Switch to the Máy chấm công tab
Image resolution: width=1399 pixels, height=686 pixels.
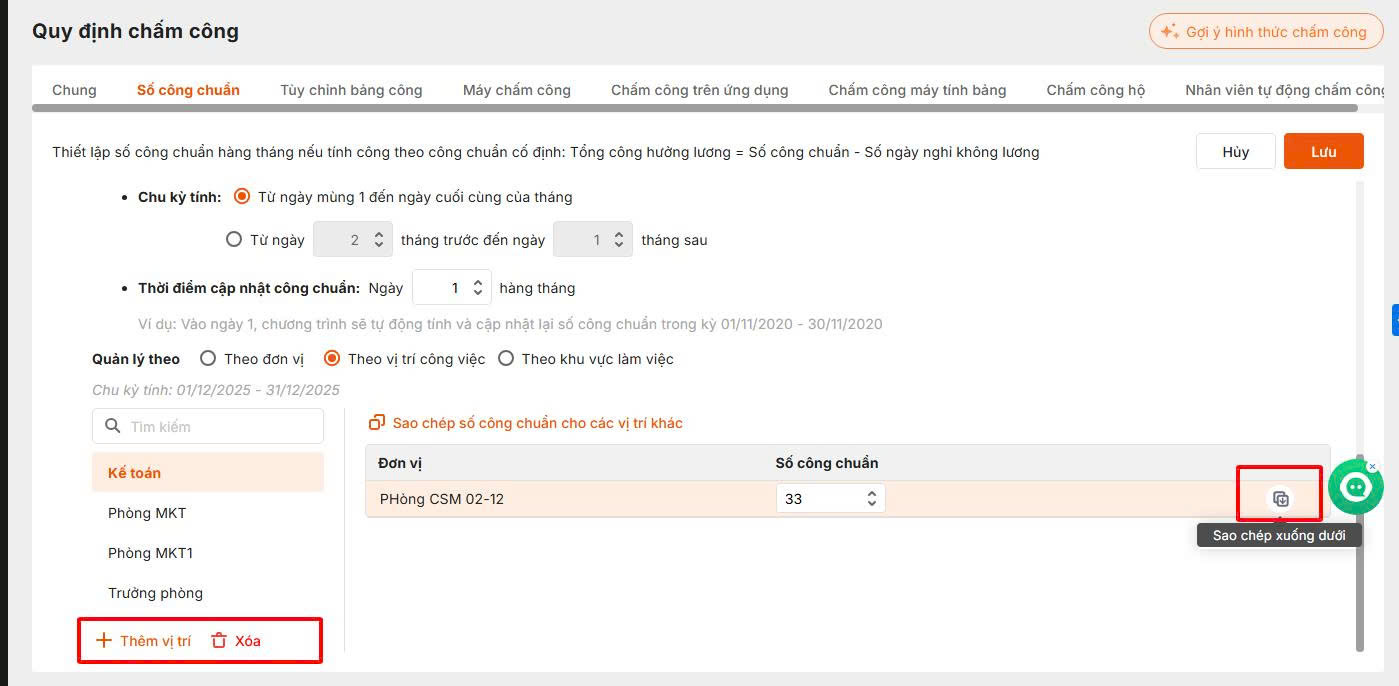tap(516, 90)
